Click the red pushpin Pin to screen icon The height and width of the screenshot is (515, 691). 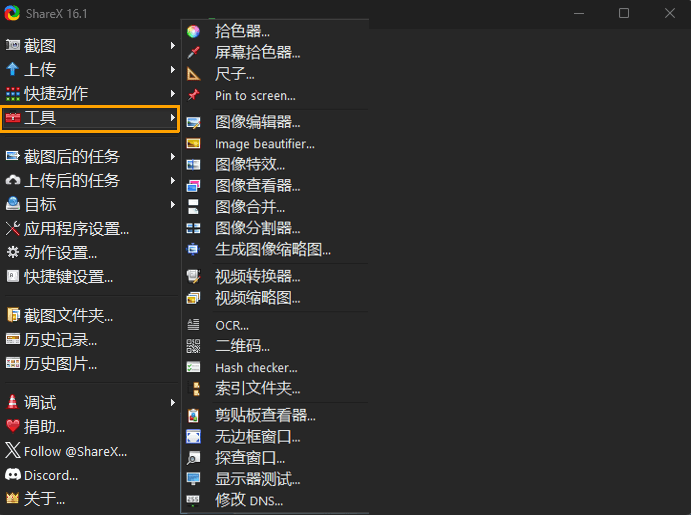[x=193, y=95]
